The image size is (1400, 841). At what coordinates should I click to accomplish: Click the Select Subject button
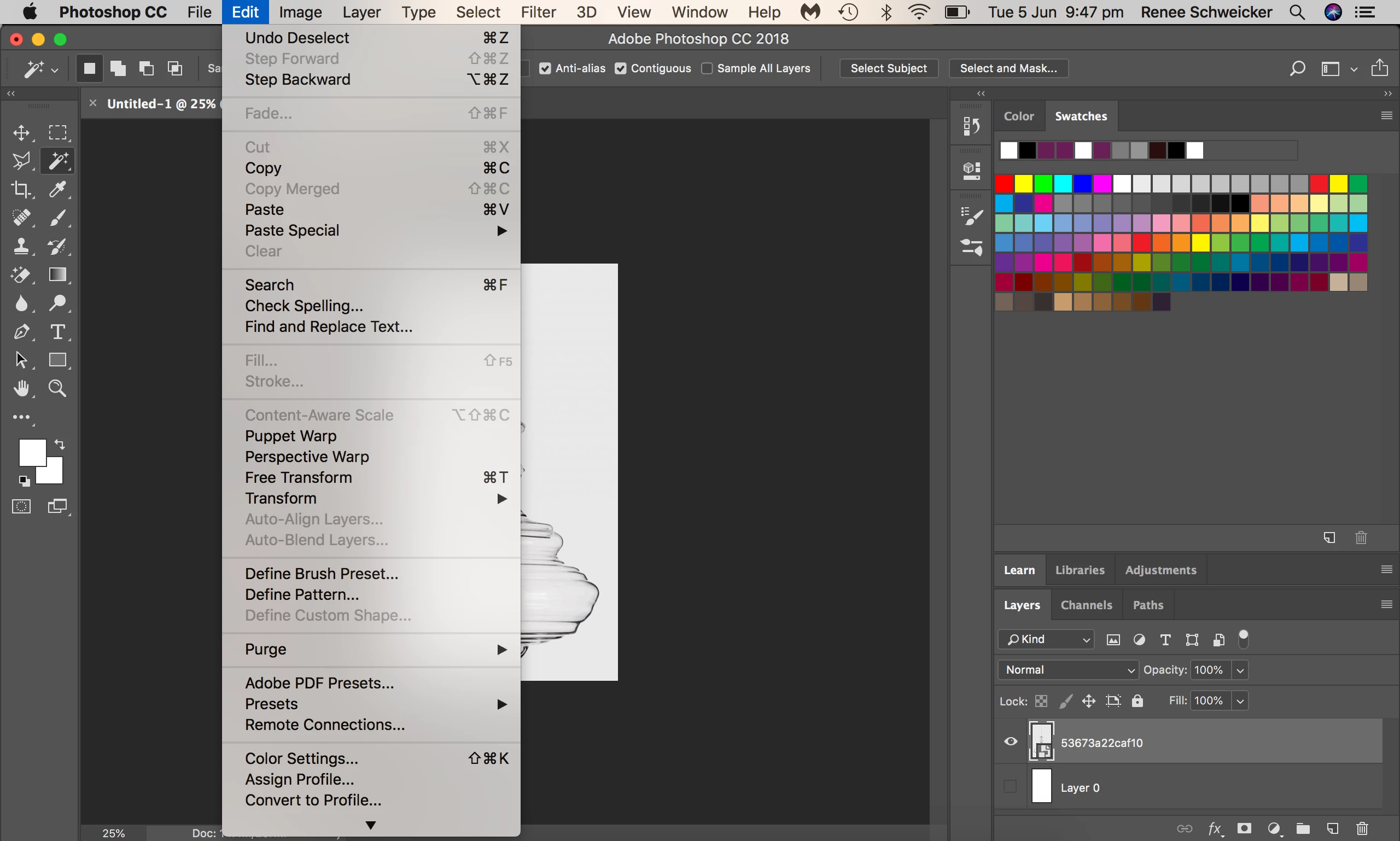(888, 68)
